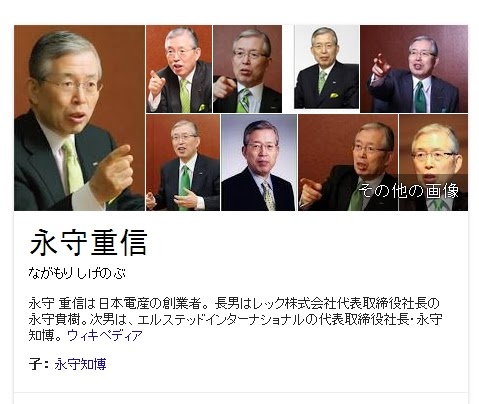Click the 永守重信 panel title
This screenshot has height=404, width=479.
click(x=88, y=242)
